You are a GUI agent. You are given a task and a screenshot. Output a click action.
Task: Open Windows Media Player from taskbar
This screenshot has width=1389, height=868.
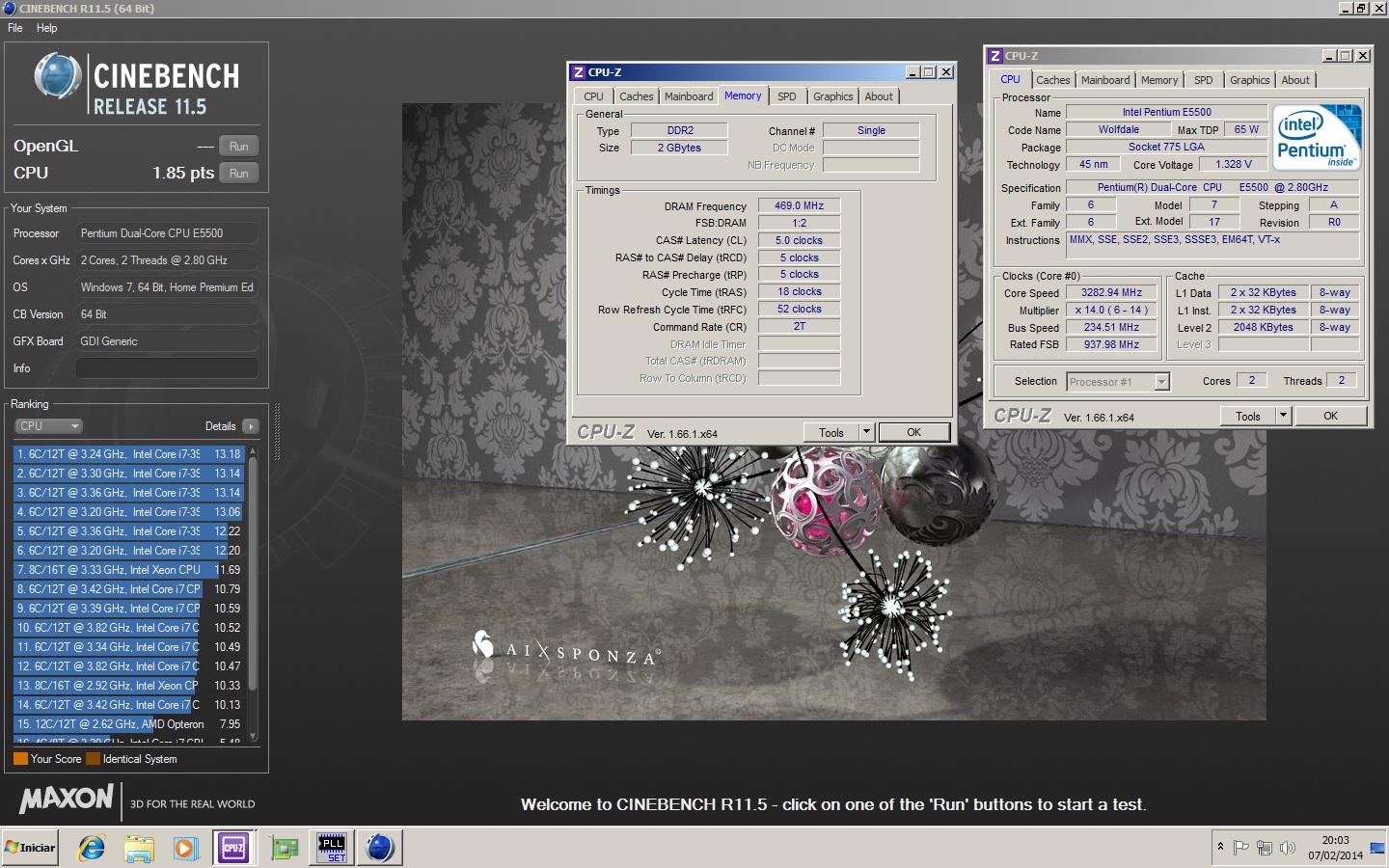click(x=185, y=848)
